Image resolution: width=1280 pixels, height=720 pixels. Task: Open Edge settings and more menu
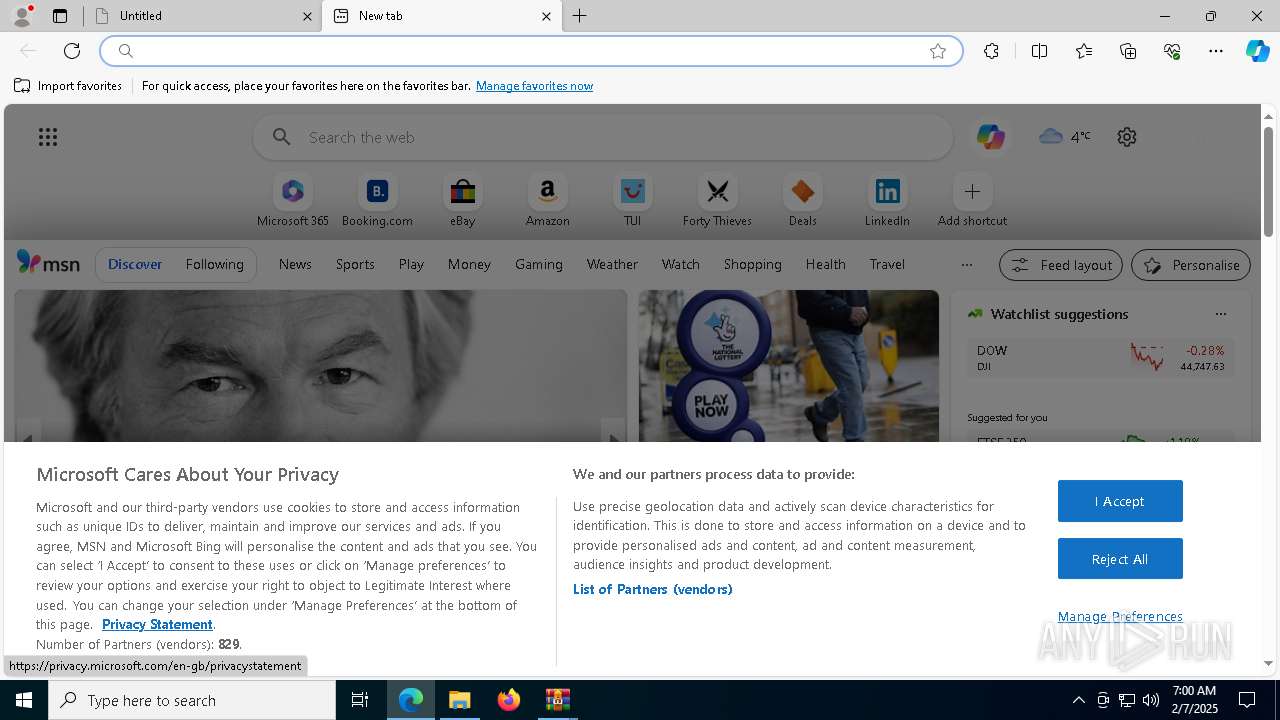click(1216, 51)
